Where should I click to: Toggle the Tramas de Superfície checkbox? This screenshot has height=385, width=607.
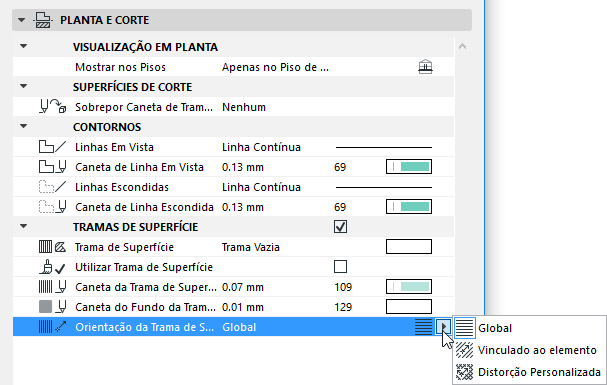340,227
